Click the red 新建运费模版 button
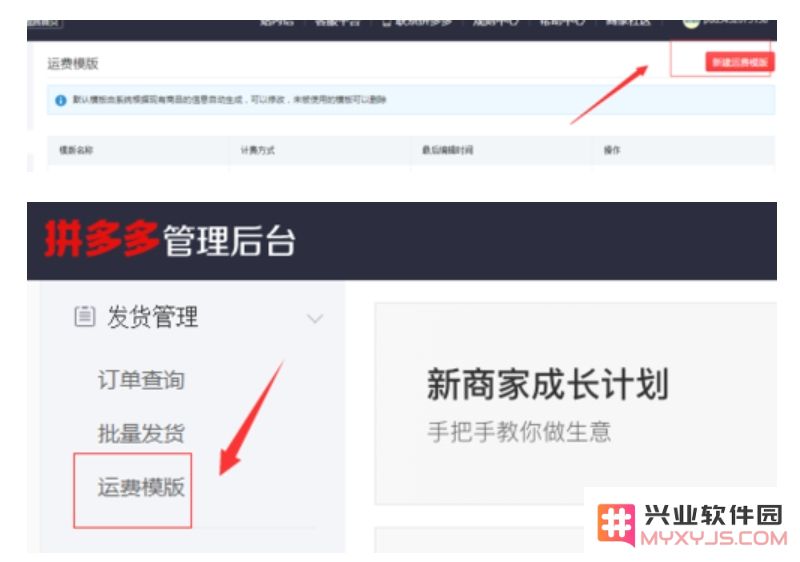Viewport: 800px width, 562px height. (x=740, y=62)
